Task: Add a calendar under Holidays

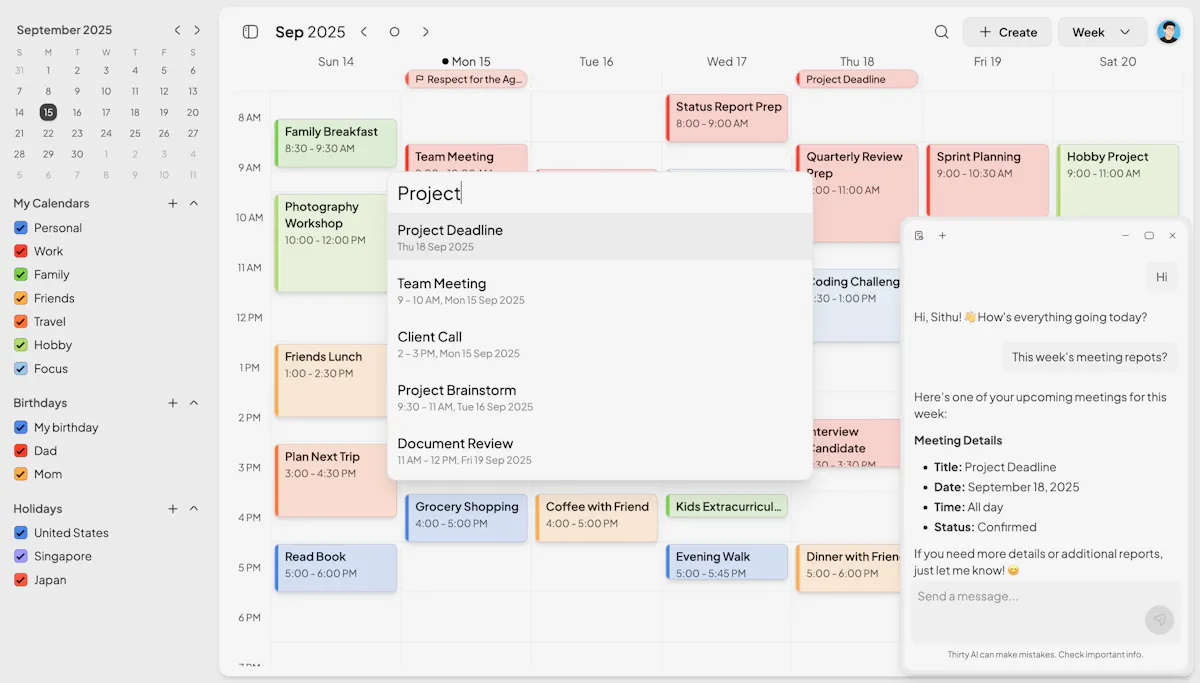Action: [172, 509]
